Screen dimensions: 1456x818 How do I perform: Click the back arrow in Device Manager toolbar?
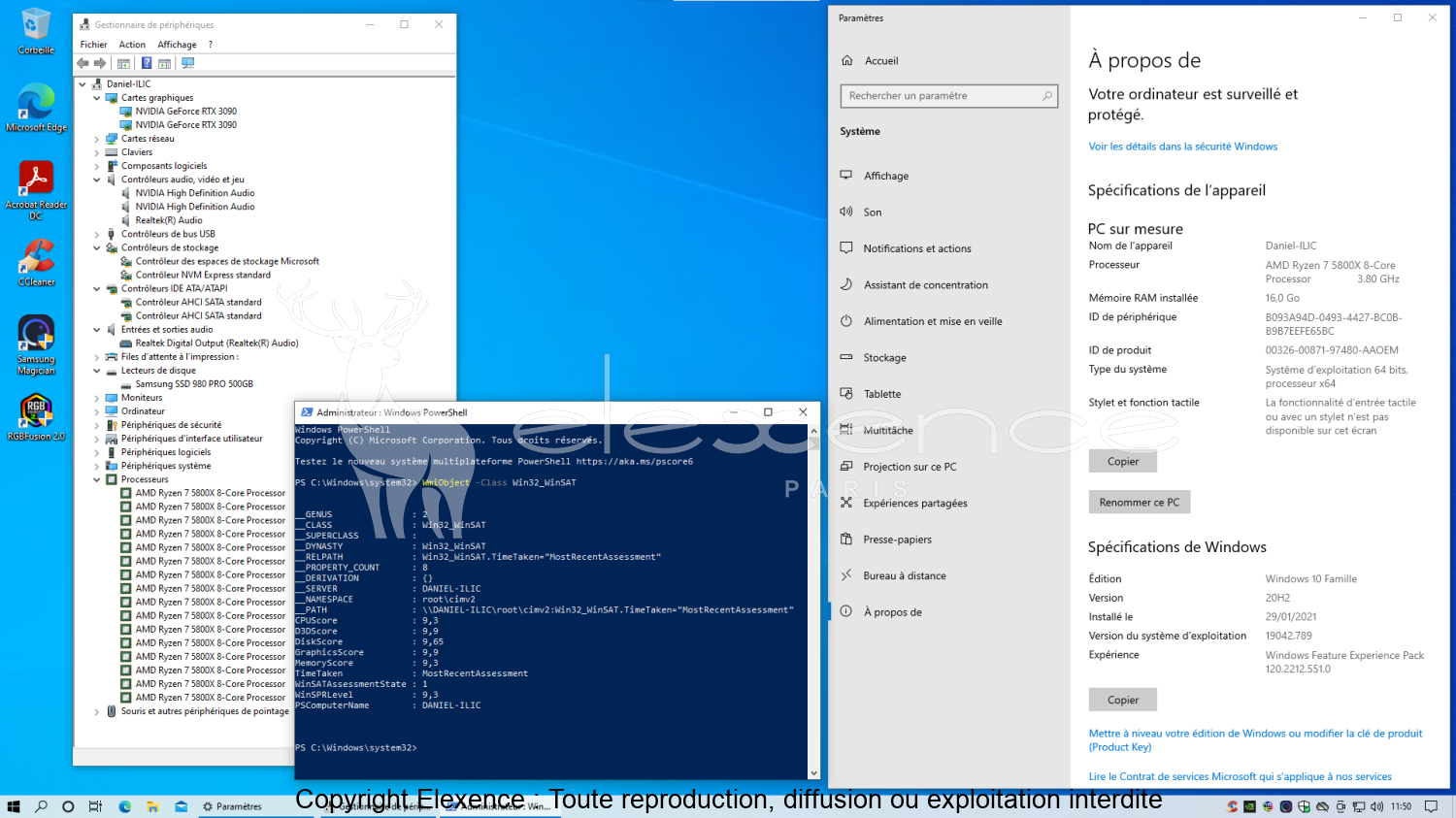pos(83,63)
